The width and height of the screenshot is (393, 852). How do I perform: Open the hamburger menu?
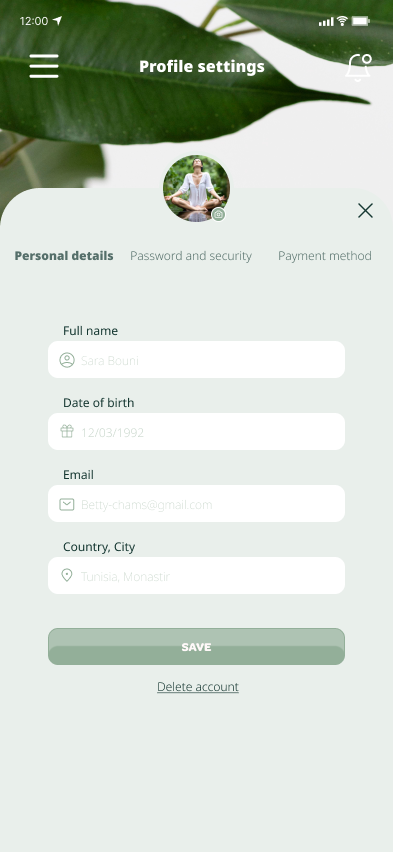(x=44, y=66)
